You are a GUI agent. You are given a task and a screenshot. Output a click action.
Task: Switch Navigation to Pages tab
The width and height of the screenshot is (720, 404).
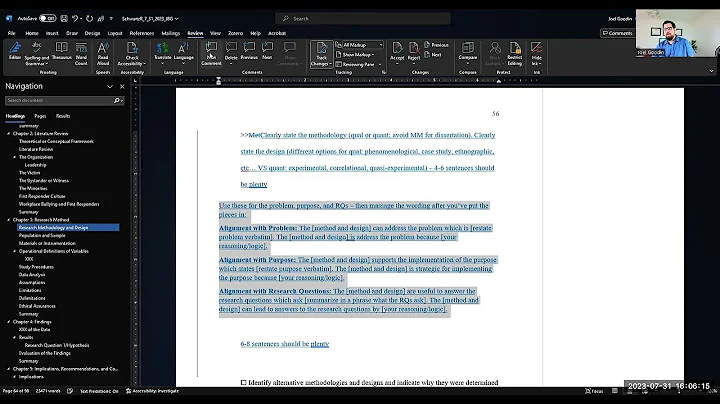[x=40, y=116]
